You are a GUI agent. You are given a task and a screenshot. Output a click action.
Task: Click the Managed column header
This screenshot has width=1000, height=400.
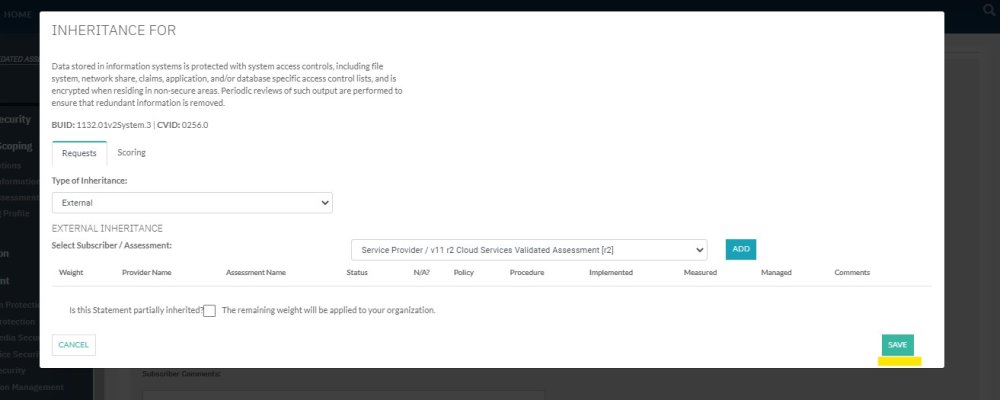tap(776, 272)
